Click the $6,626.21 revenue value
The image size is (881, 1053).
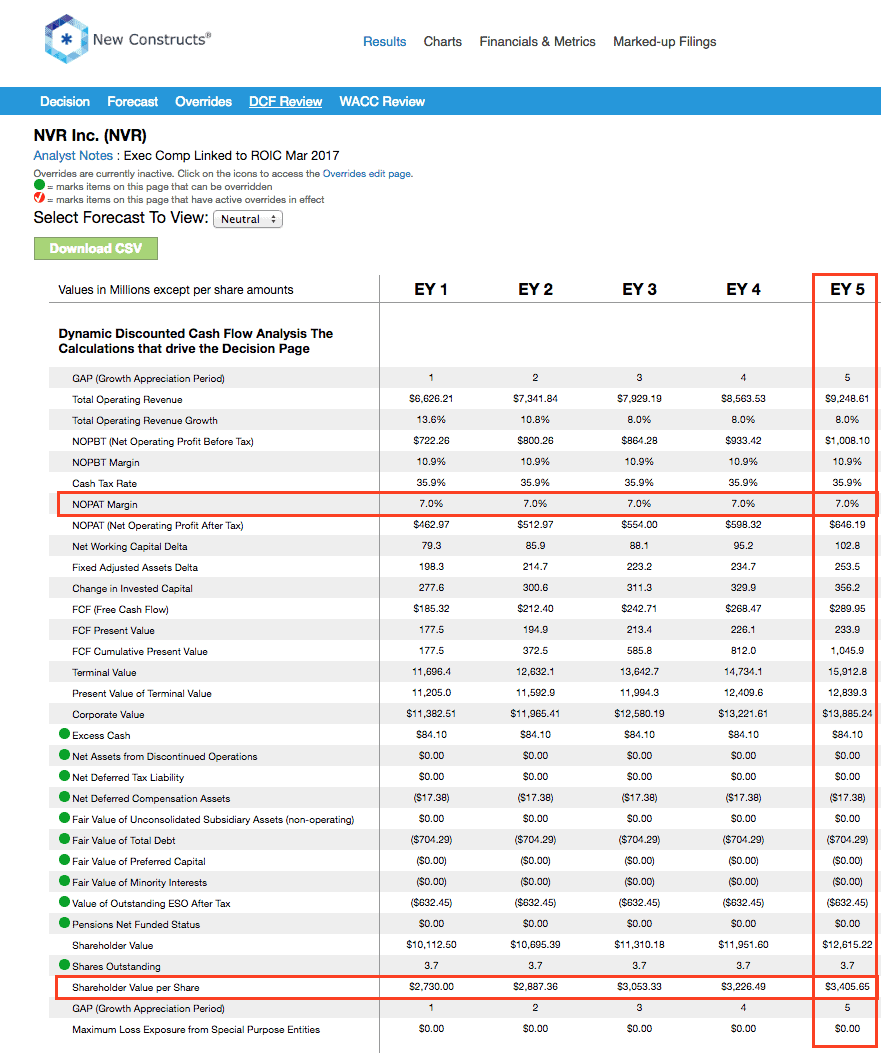[x=431, y=398]
